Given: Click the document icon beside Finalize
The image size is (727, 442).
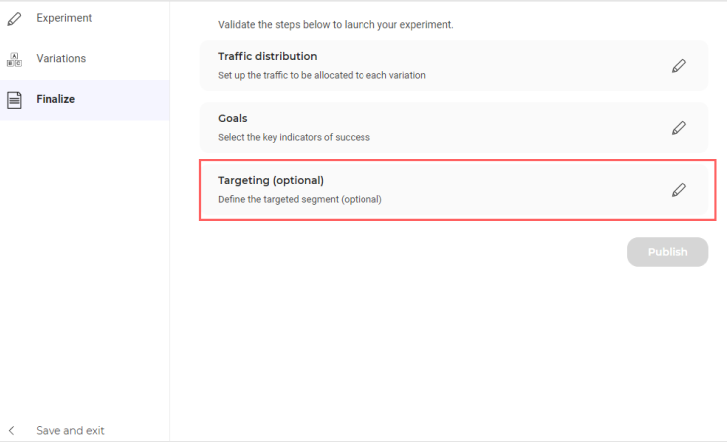Looking at the screenshot, I should coord(14,100).
